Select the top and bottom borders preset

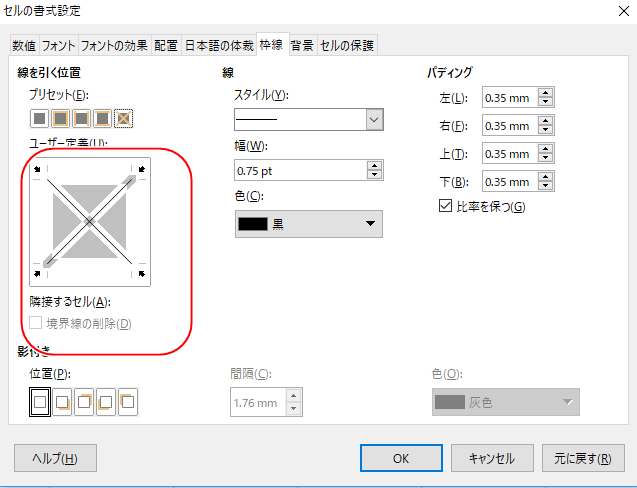[x=102, y=119]
